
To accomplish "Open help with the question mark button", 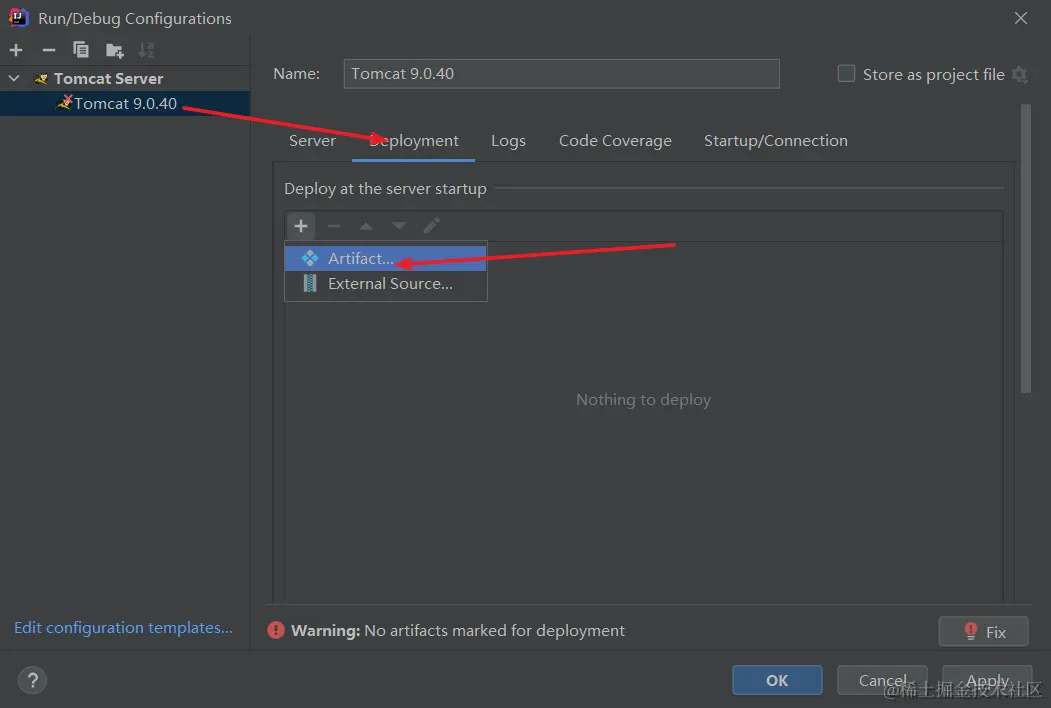I will pyautogui.click(x=32, y=681).
